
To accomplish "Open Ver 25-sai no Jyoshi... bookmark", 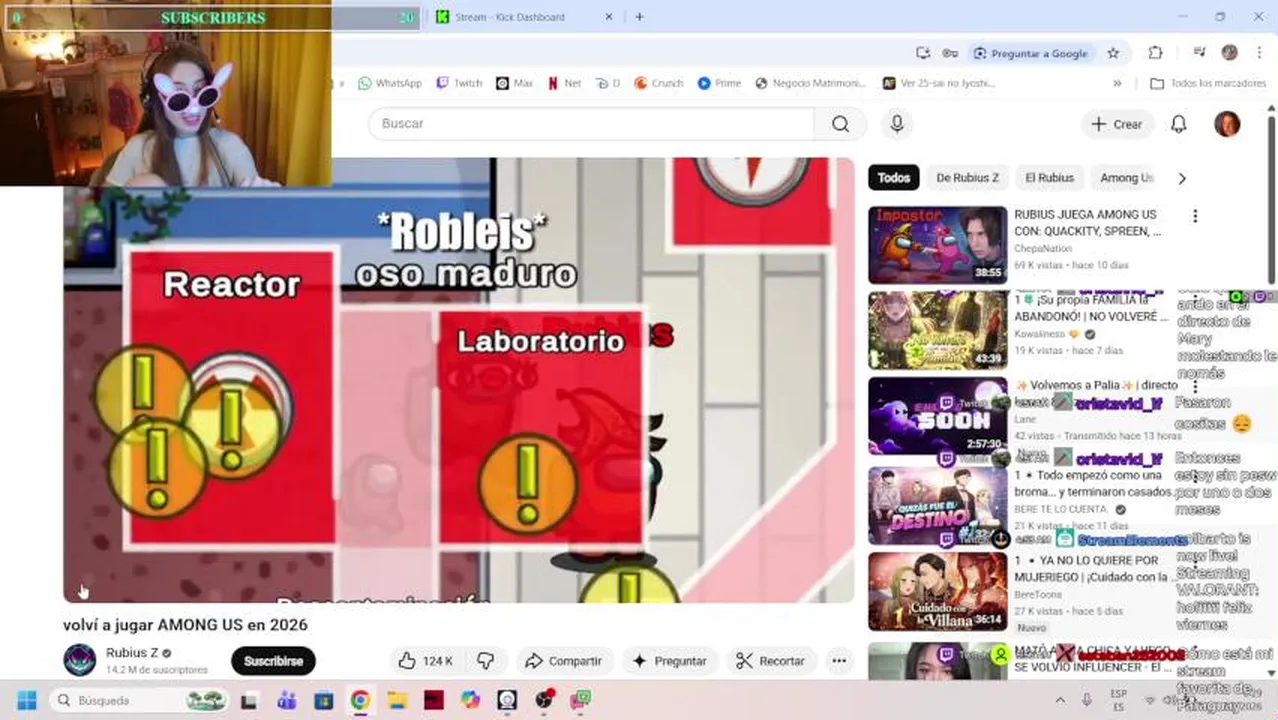I will [x=939, y=83].
